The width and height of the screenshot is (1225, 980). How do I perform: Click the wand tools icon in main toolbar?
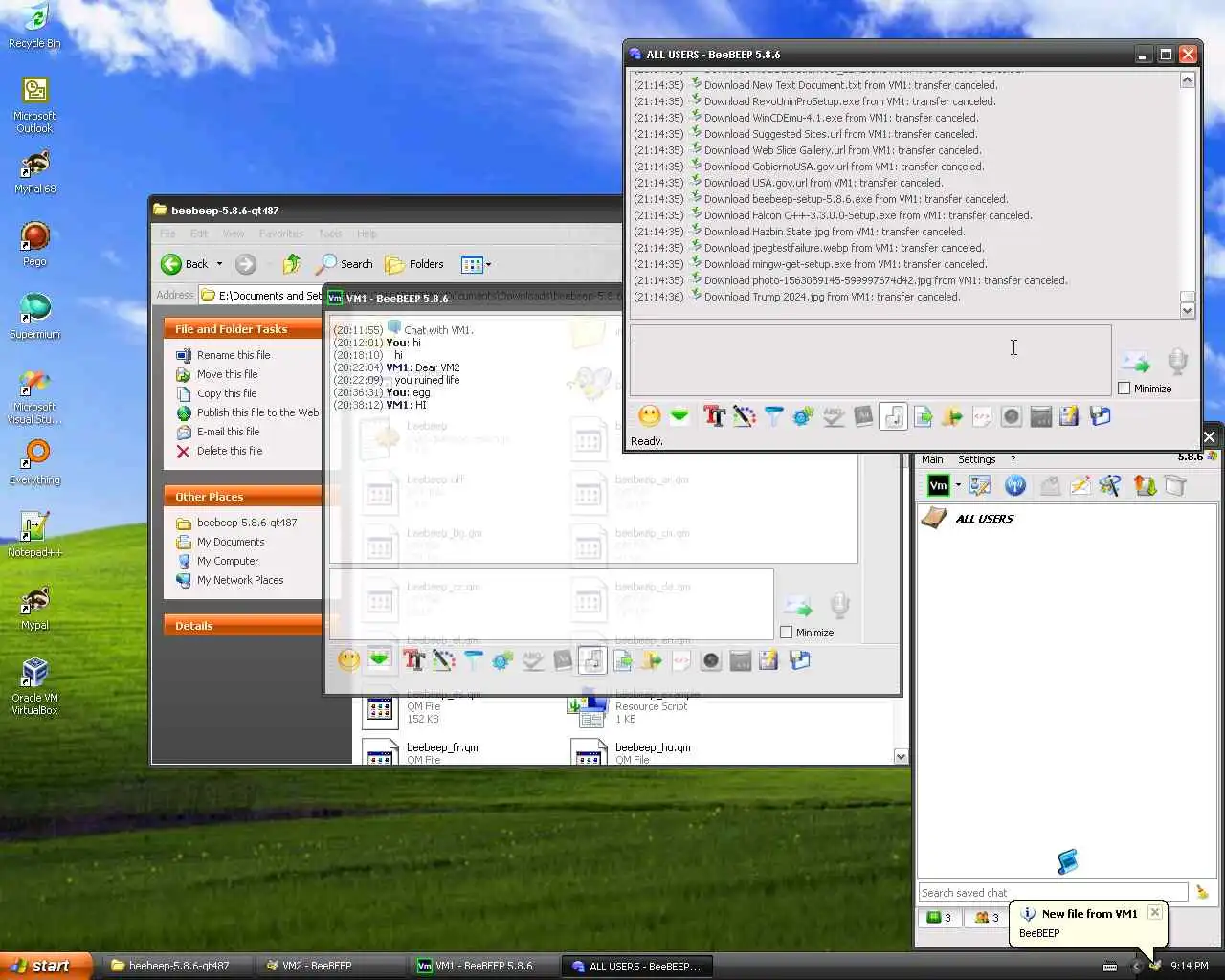[x=1110, y=486]
